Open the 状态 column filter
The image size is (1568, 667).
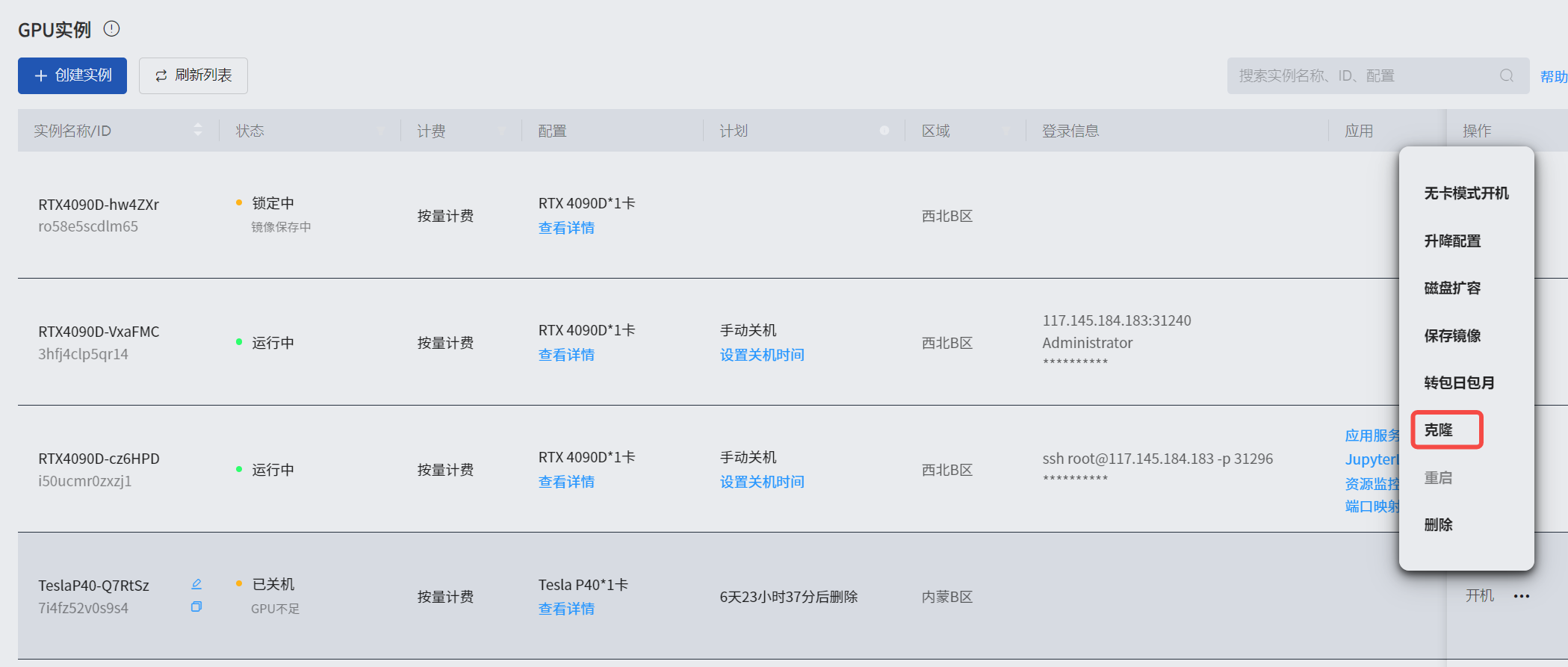point(381,131)
